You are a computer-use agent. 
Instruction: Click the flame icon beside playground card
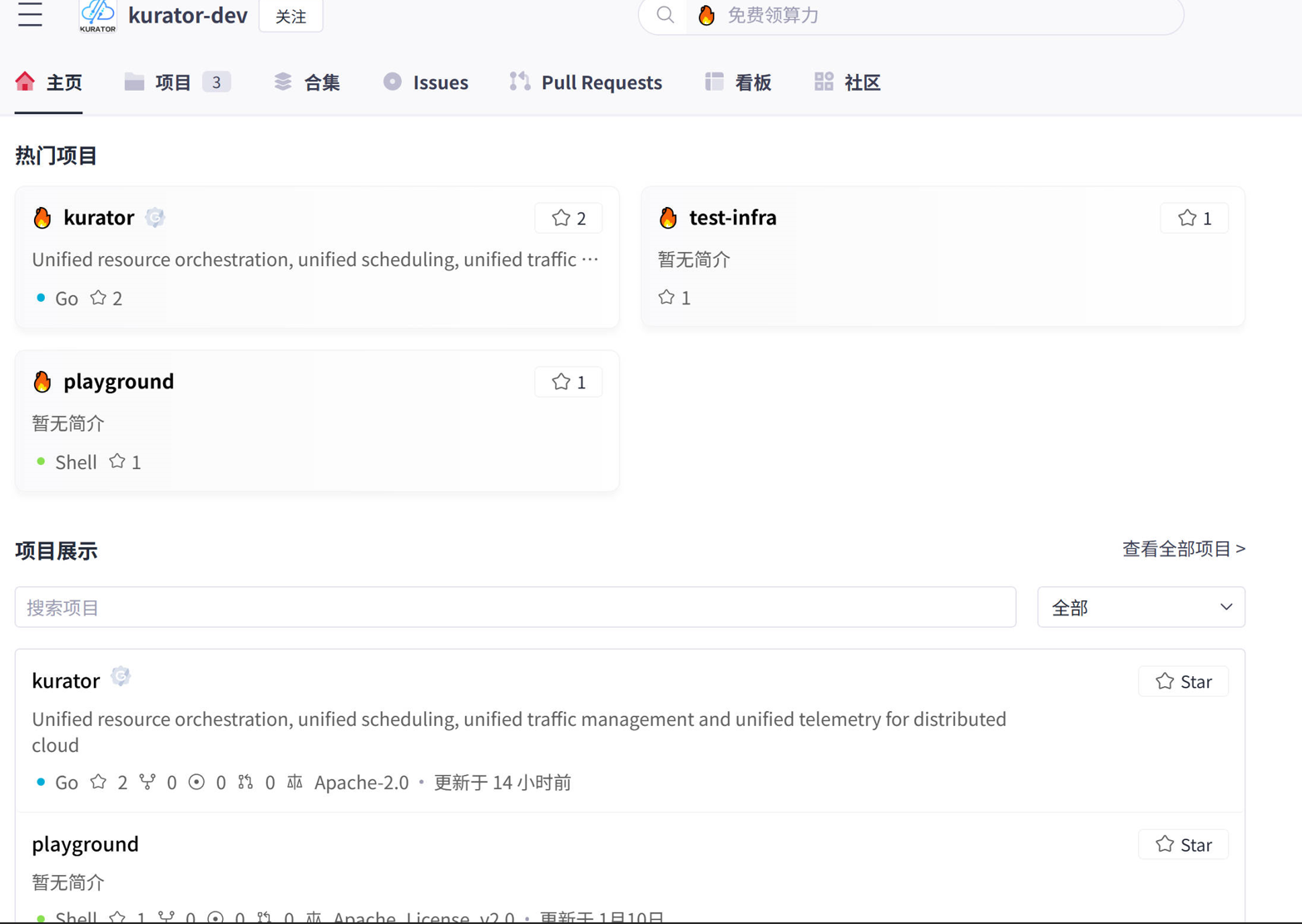(42, 382)
